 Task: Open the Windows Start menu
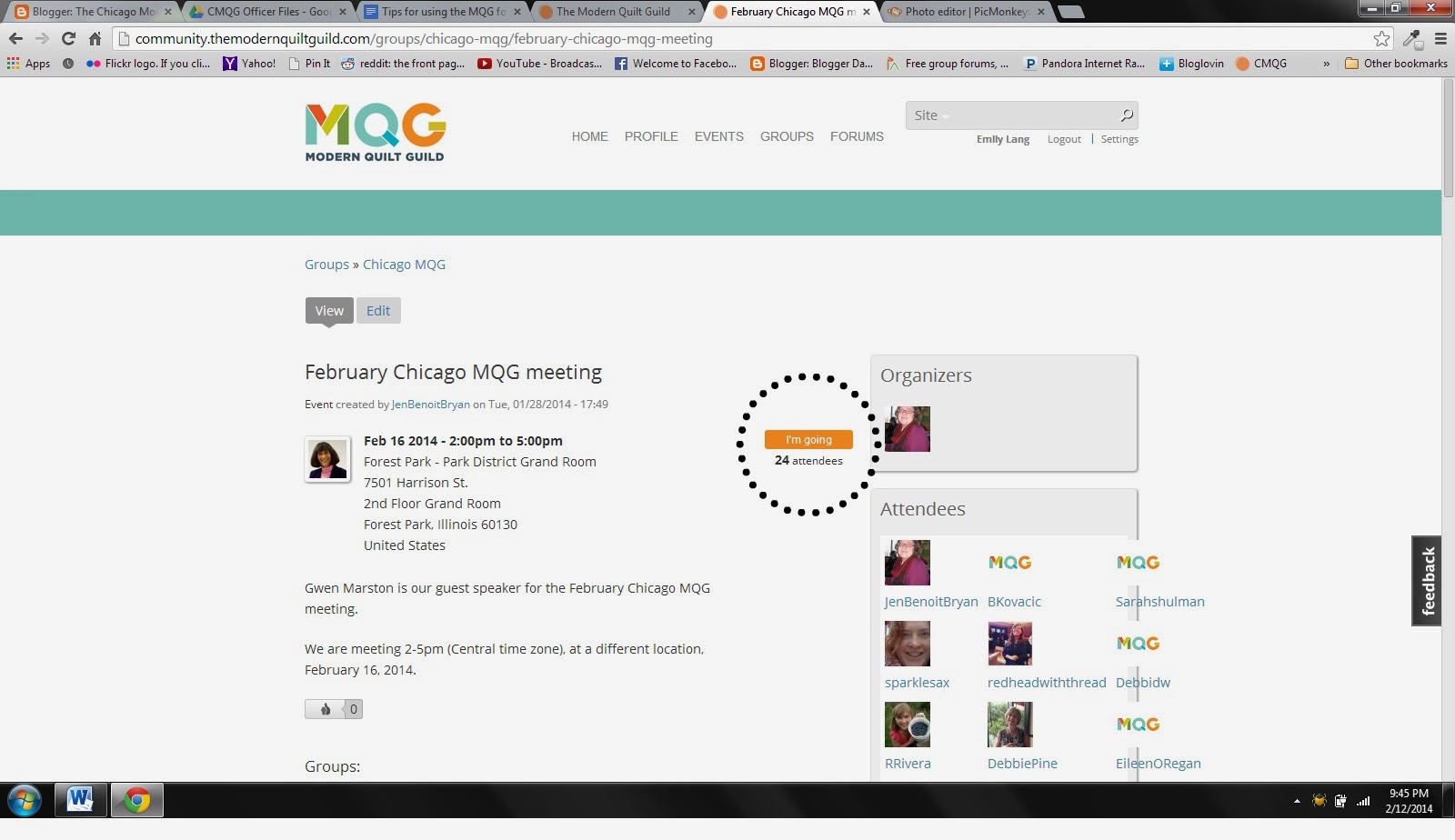point(25,801)
